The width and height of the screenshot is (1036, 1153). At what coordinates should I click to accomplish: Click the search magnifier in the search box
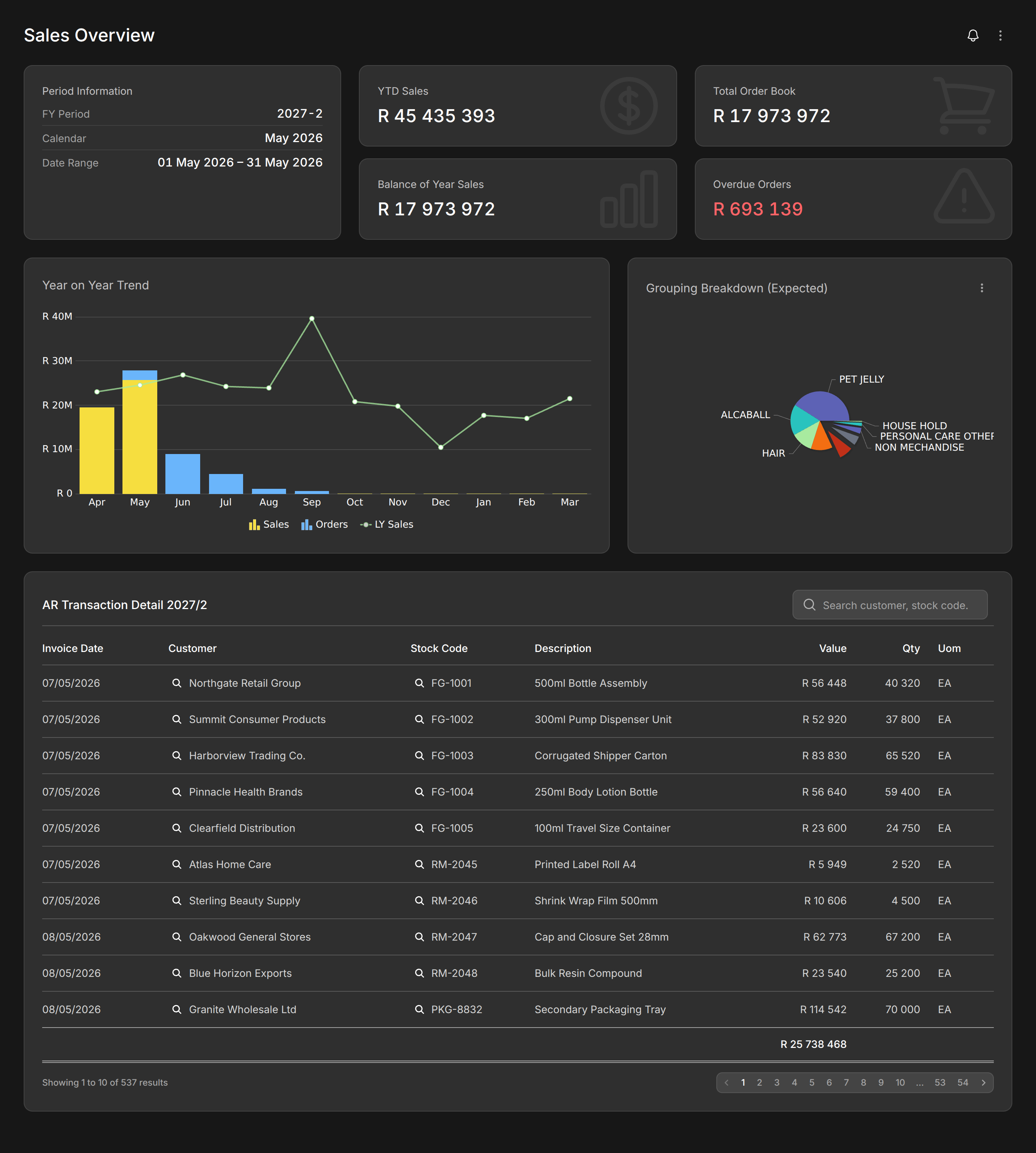pyautogui.click(x=809, y=605)
